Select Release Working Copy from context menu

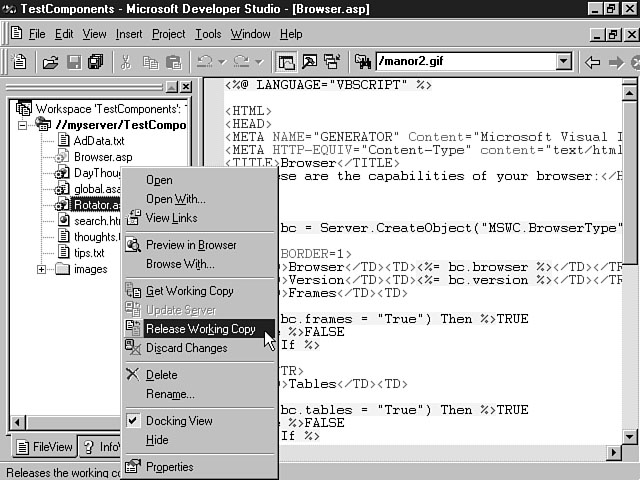coord(200,329)
